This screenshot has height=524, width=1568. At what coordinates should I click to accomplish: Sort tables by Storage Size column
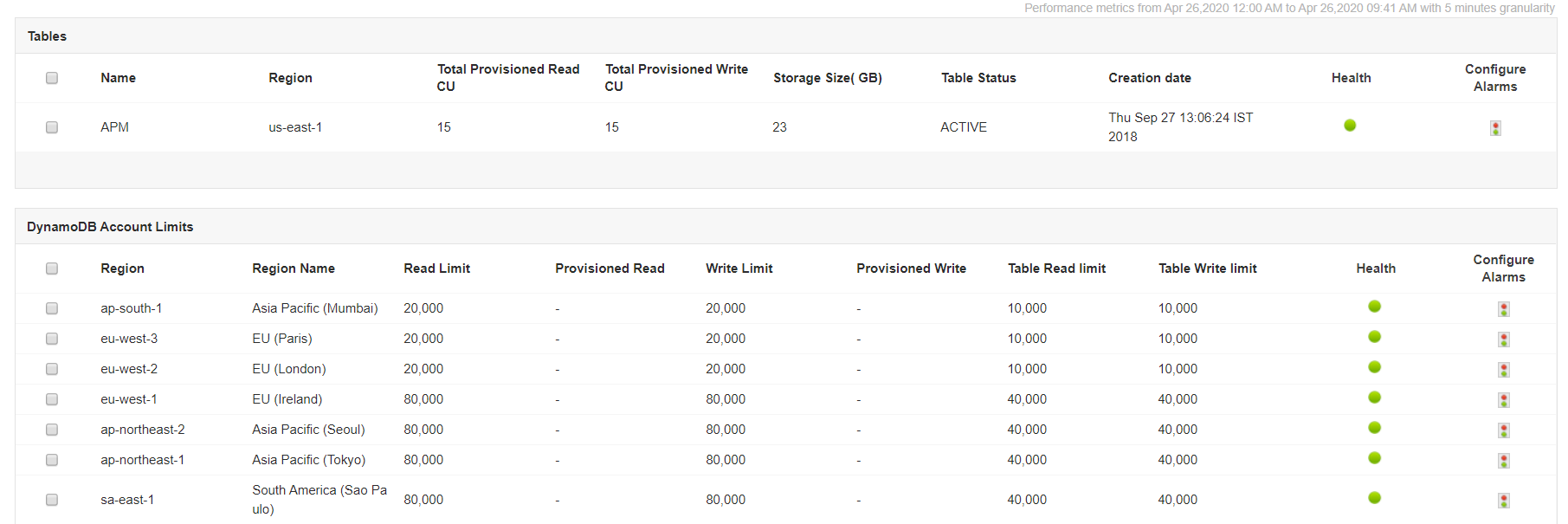tap(827, 78)
